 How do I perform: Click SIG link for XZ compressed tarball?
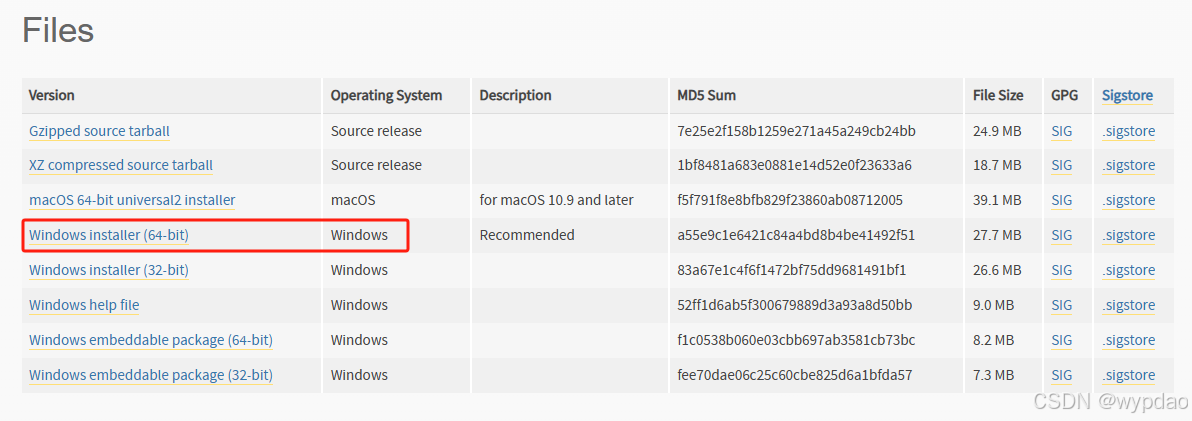1062,165
